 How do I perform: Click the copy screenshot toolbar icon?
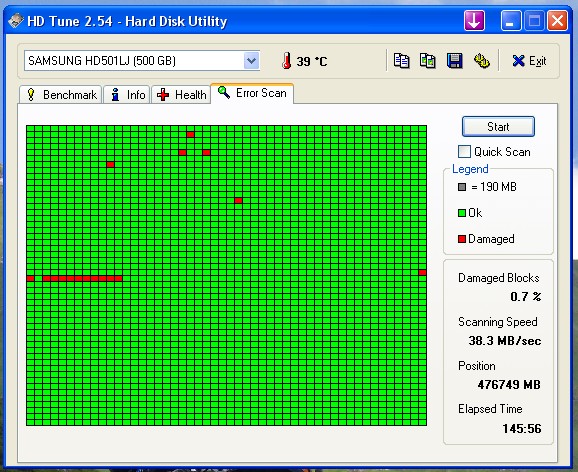pyautogui.click(x=428, y=61)
